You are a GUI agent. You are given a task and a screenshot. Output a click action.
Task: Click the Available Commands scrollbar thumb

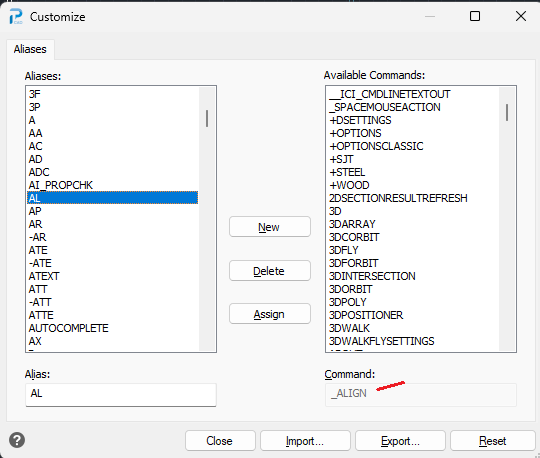coord(507,112)
